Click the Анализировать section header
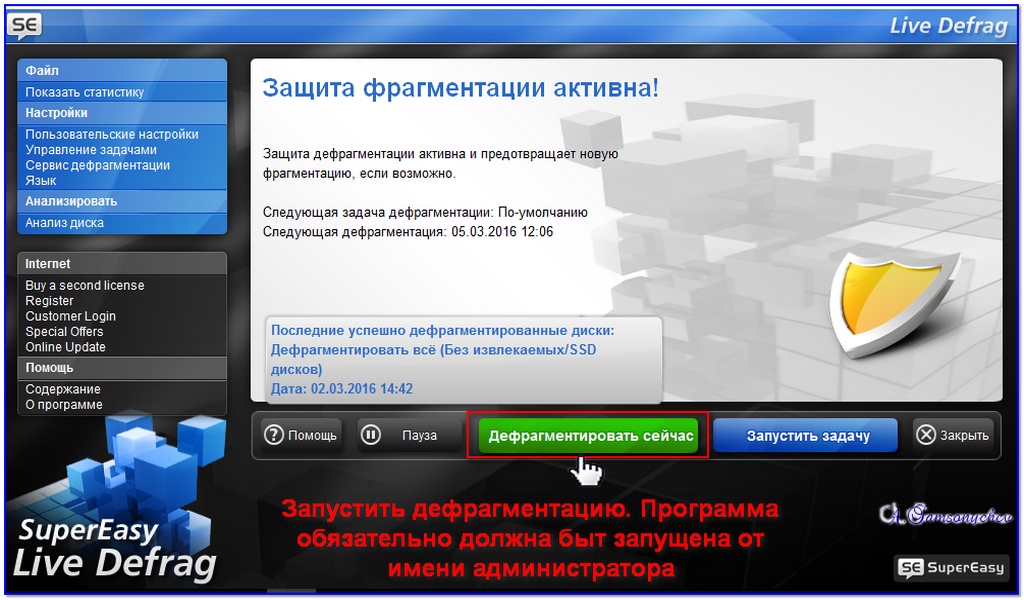The image size is (1024, 600). (x=122, y=202)
